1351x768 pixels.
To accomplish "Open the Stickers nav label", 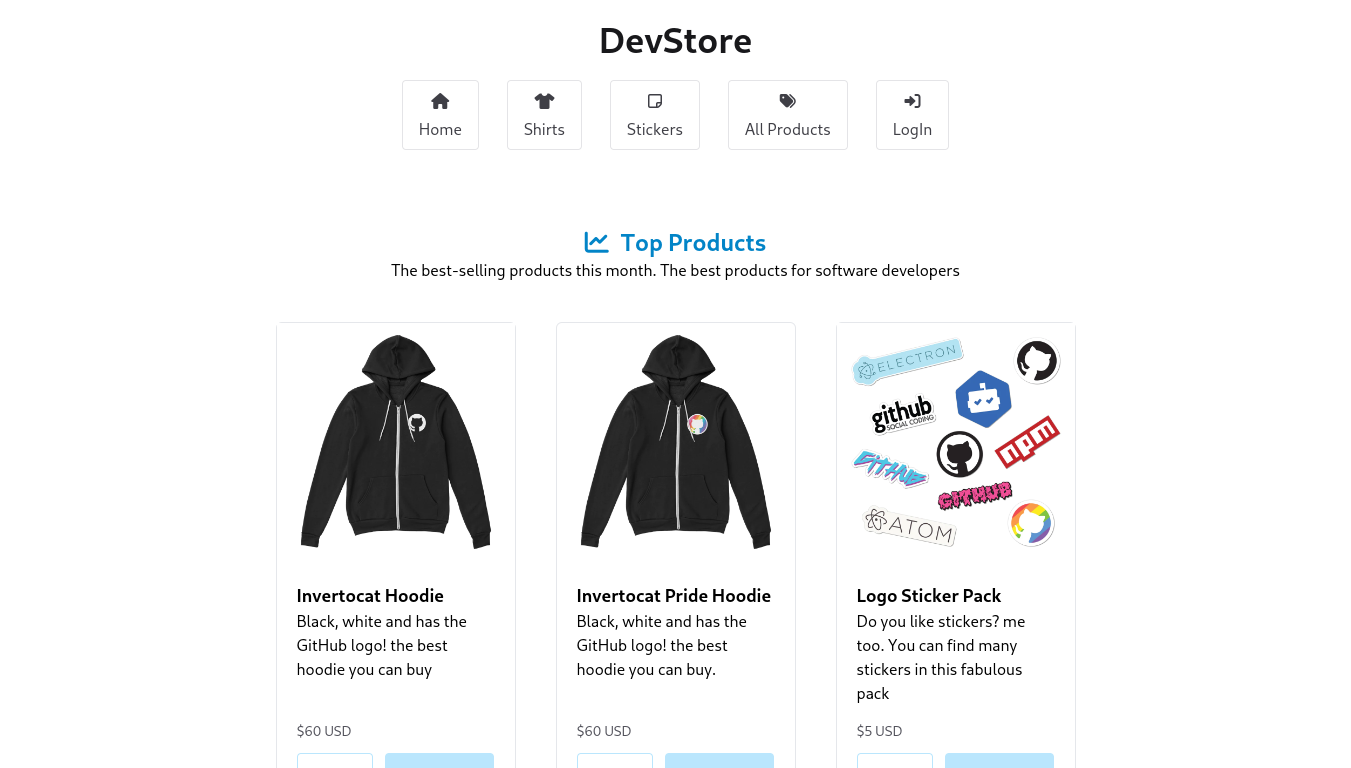I will click(655, 129).
